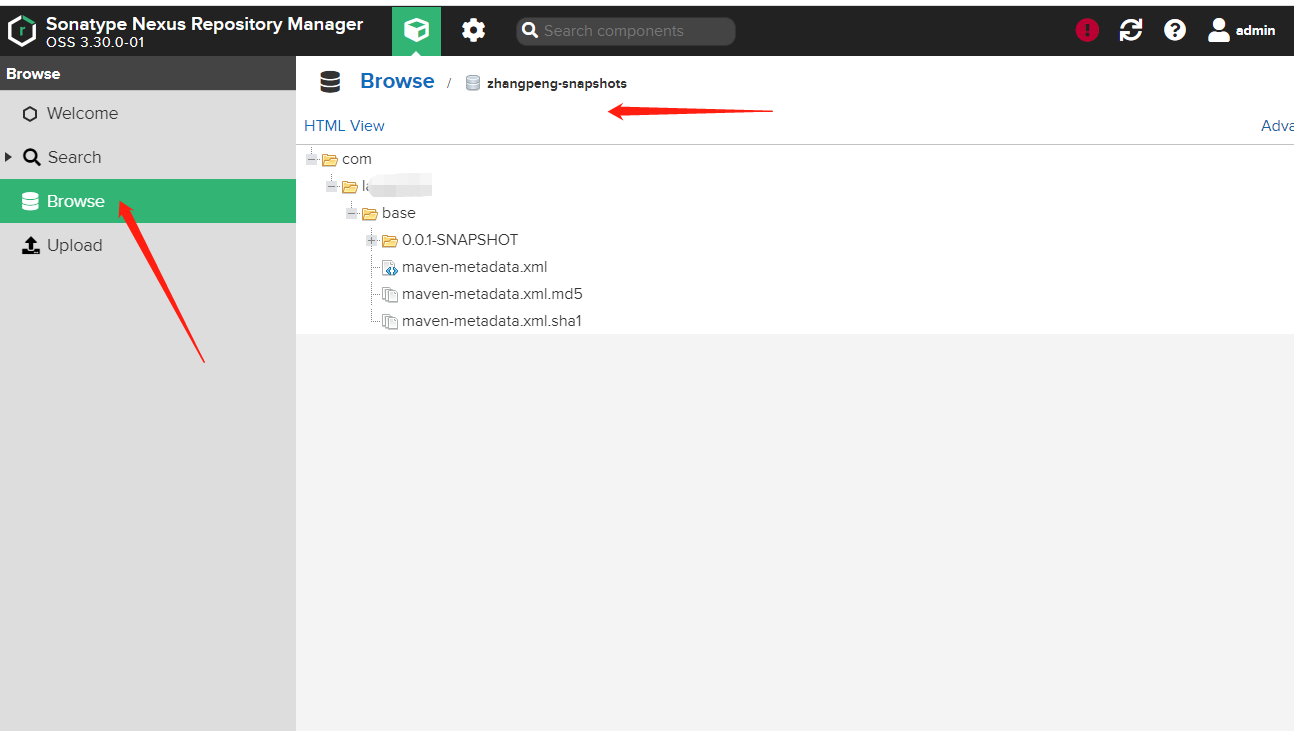Click the admin username label
The image size is (1294, 731).
1256,31
